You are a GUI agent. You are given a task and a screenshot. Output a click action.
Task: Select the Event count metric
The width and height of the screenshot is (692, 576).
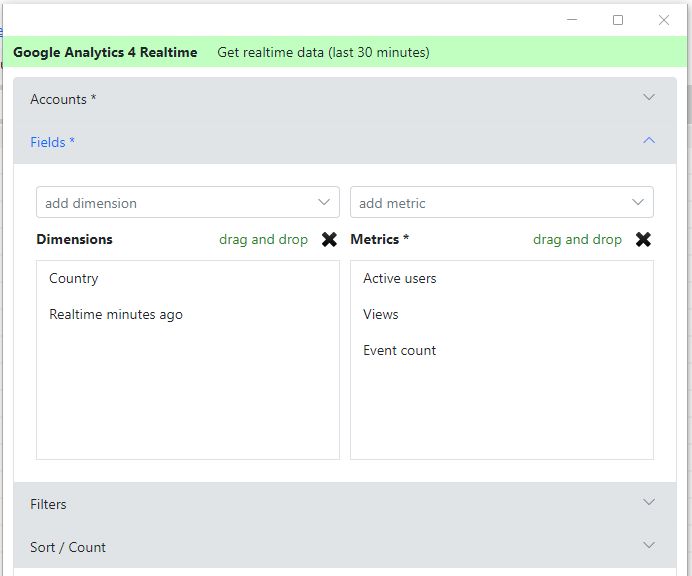399,350
